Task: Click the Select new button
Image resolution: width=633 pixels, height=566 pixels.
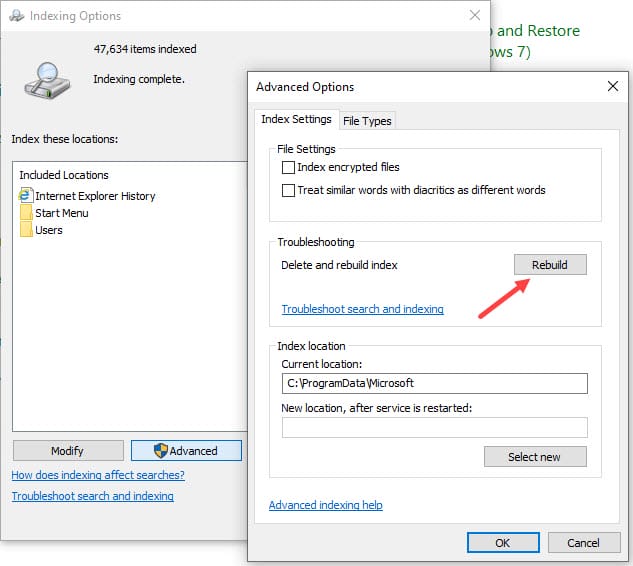Action: [535, 457]
